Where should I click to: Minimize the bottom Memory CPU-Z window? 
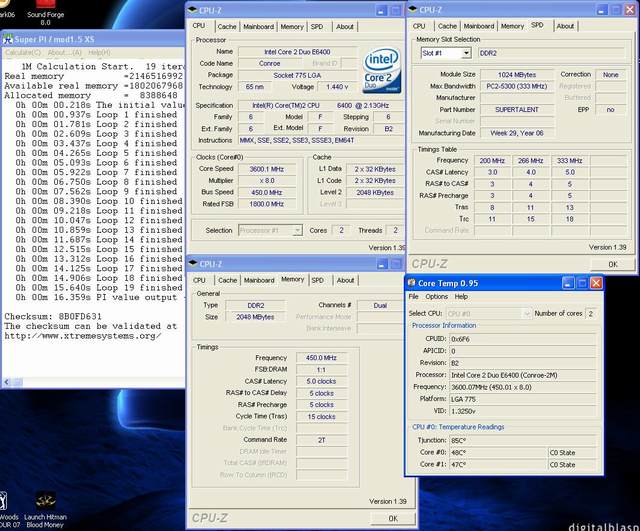pyautogui.click(x=382, y=264)
